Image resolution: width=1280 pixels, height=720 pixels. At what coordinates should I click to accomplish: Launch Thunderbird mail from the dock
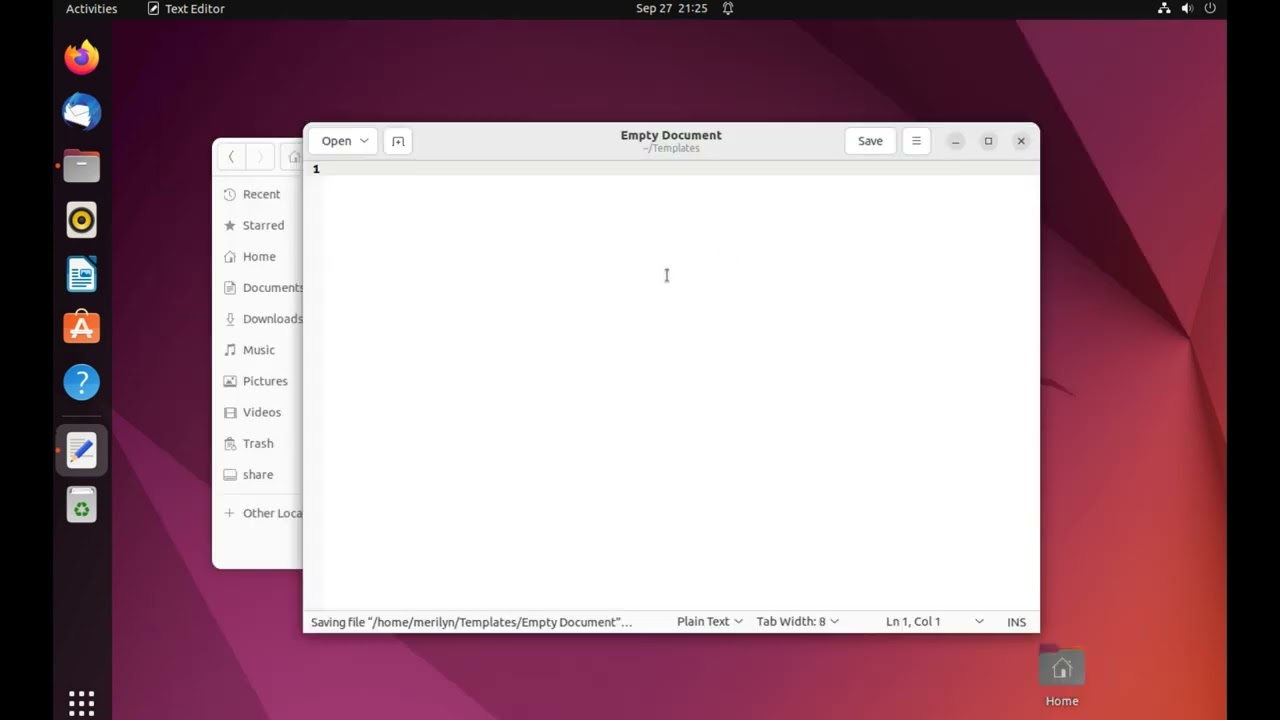point(82,111)
